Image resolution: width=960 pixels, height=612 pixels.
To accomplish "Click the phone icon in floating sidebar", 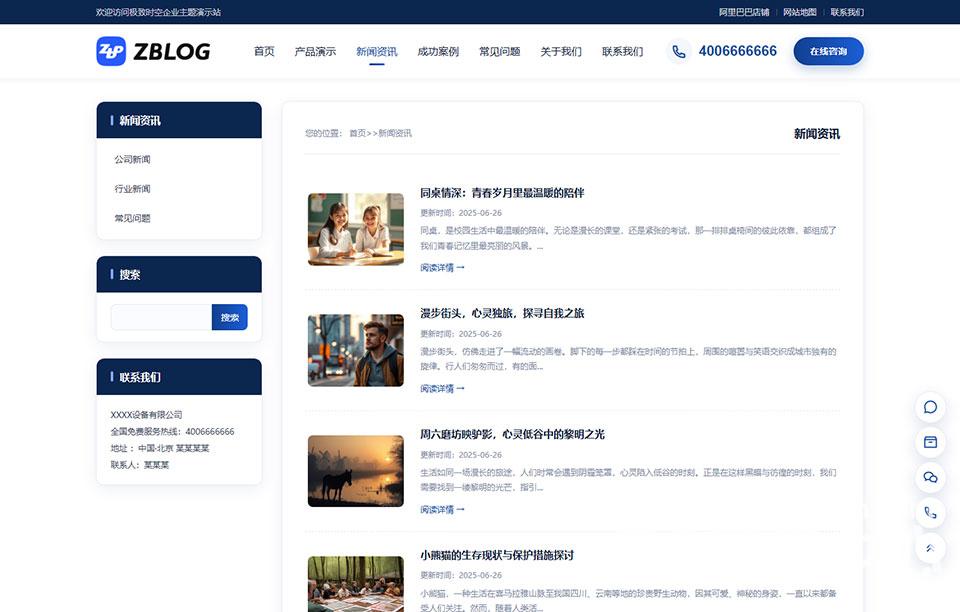I will [930, 513].
